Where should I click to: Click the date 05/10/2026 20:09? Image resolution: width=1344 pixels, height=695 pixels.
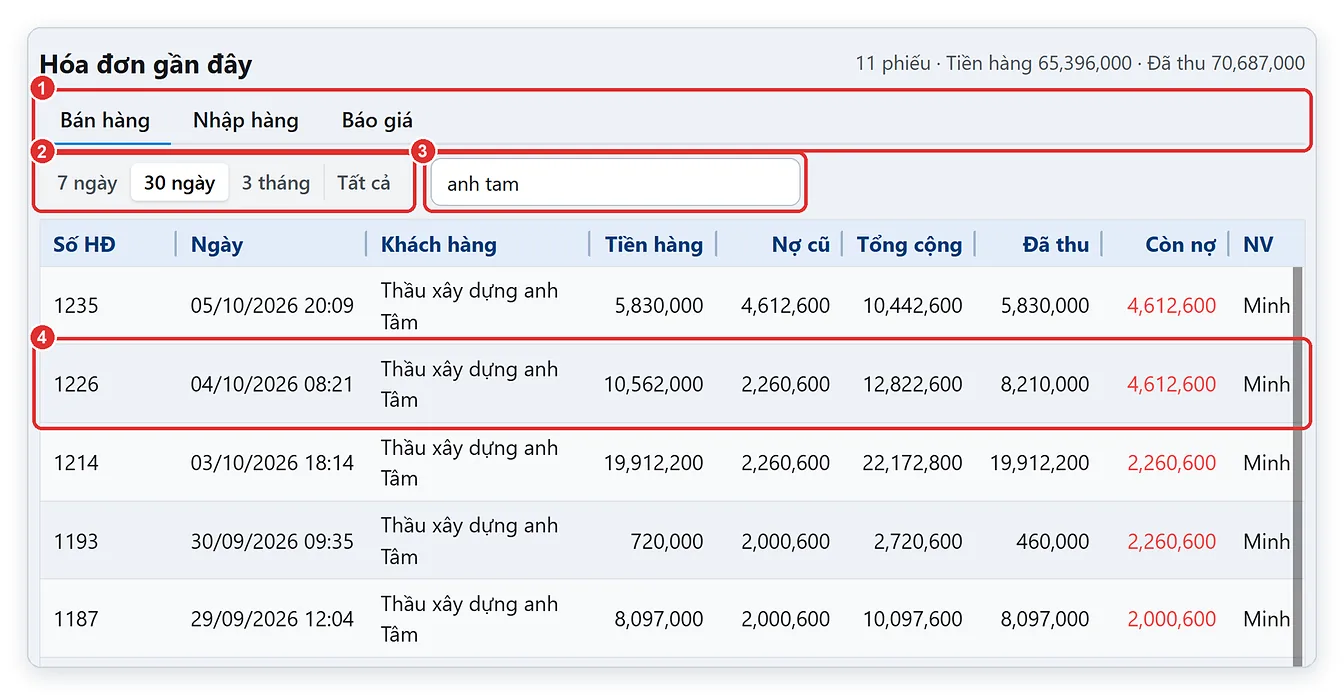pyautogui.click(x=272, y=306)
